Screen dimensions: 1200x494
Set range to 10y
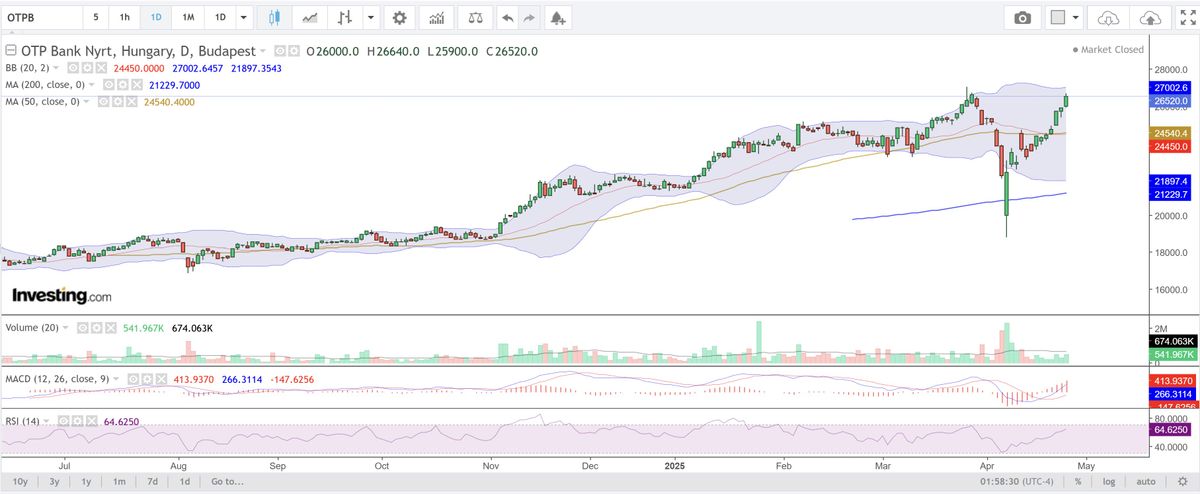(x=21, y=482)
